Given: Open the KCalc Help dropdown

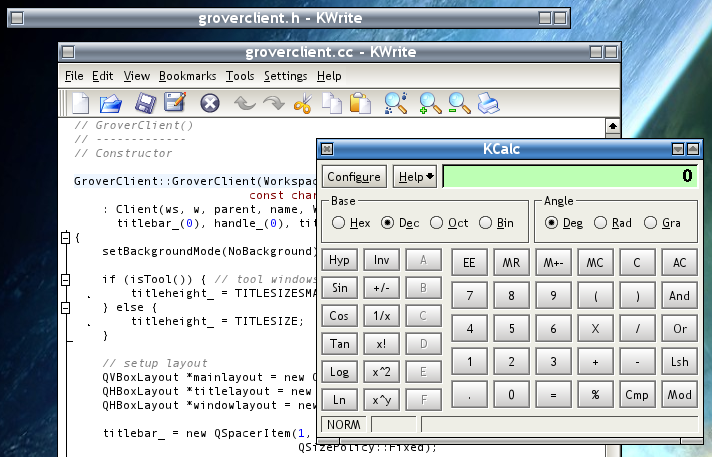Looking at the screenshot, I should [415, 177].
